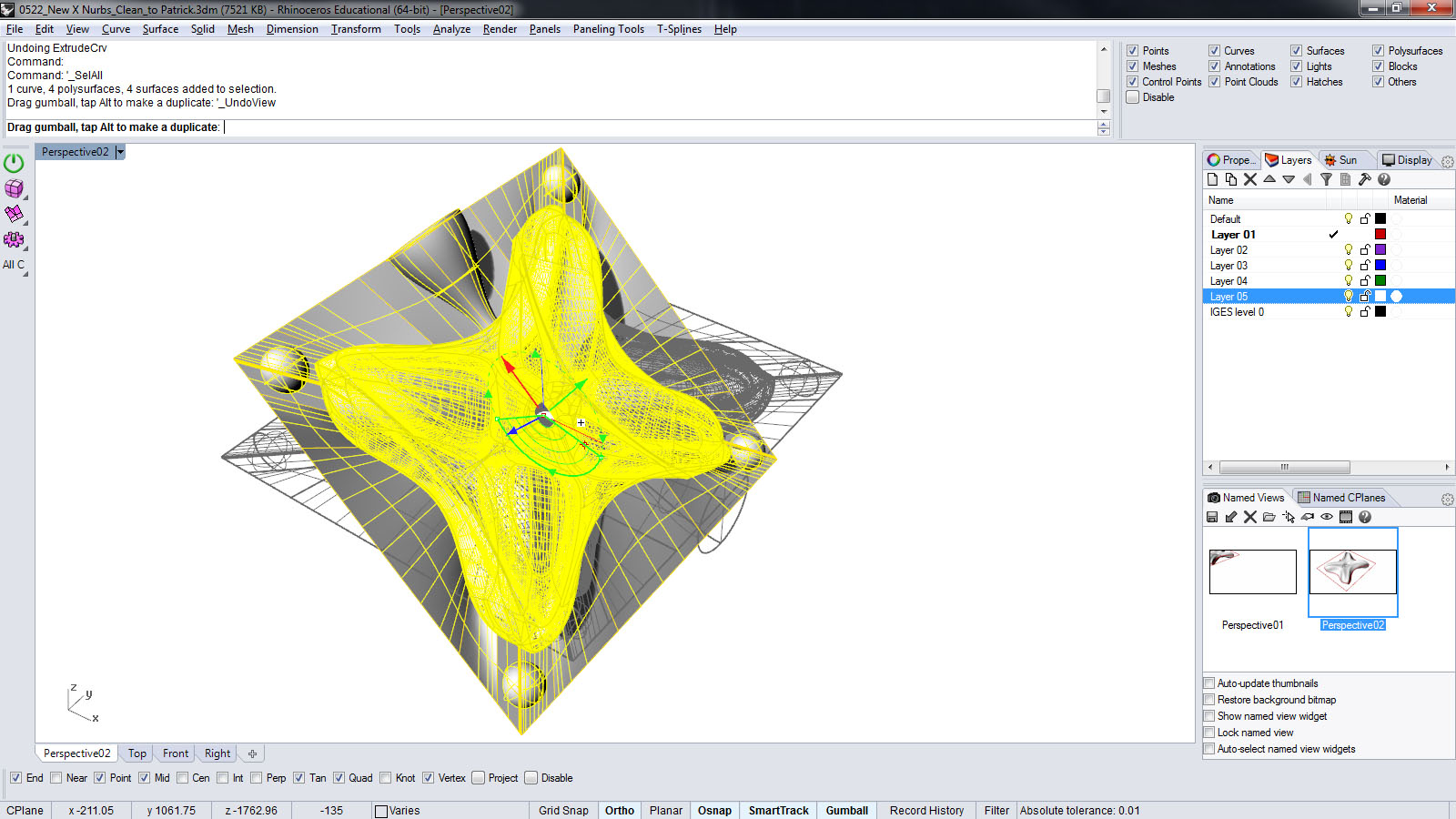Image resolution: width=1456 pixels, height=819 pixels.
Task: Add a new viewport tab with the plus
Action: tap(252, 753)
